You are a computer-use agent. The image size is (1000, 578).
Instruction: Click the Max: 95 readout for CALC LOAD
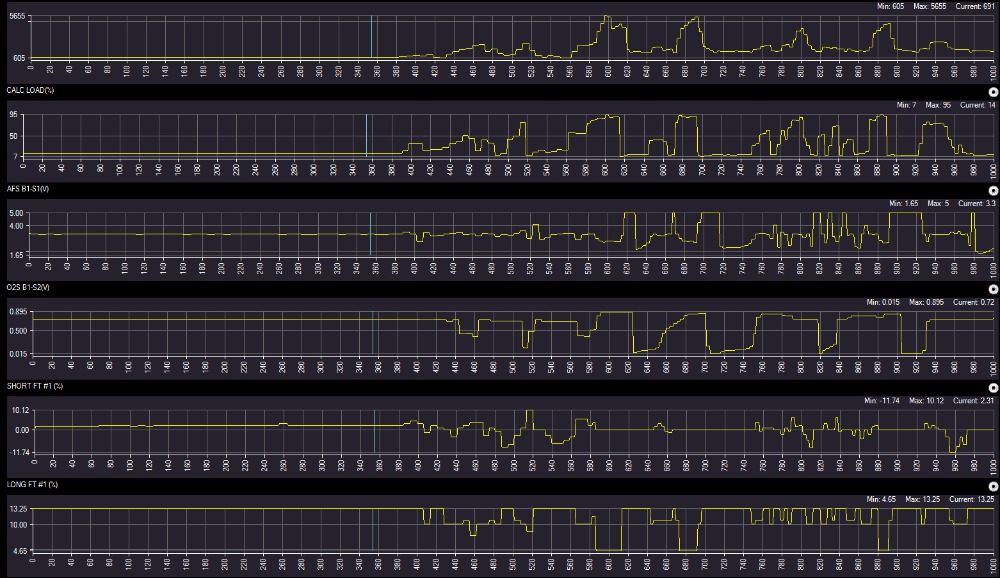[930, 105]
